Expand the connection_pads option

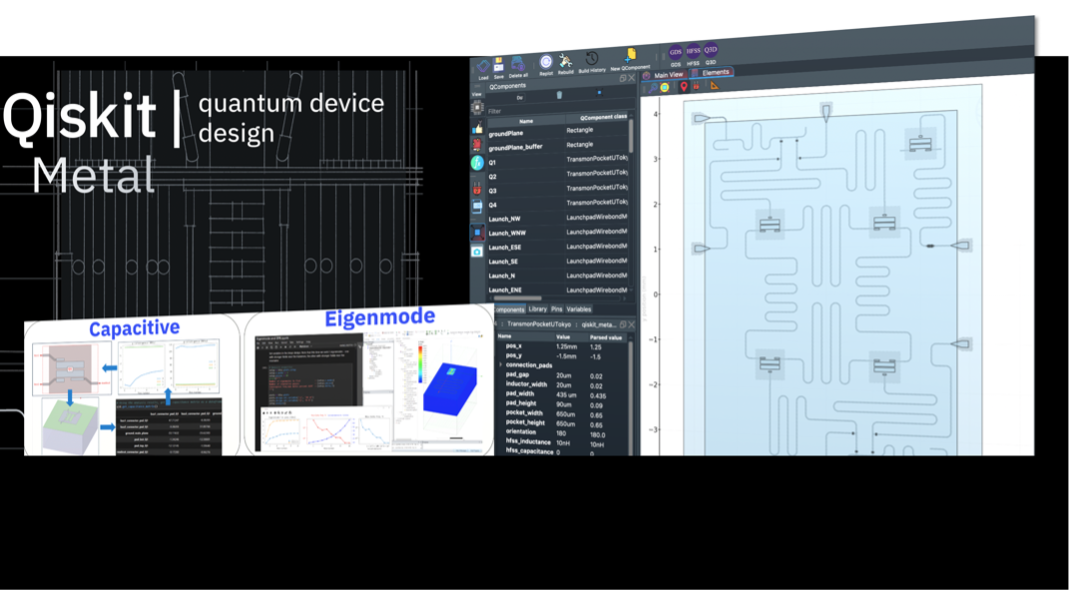501,365
